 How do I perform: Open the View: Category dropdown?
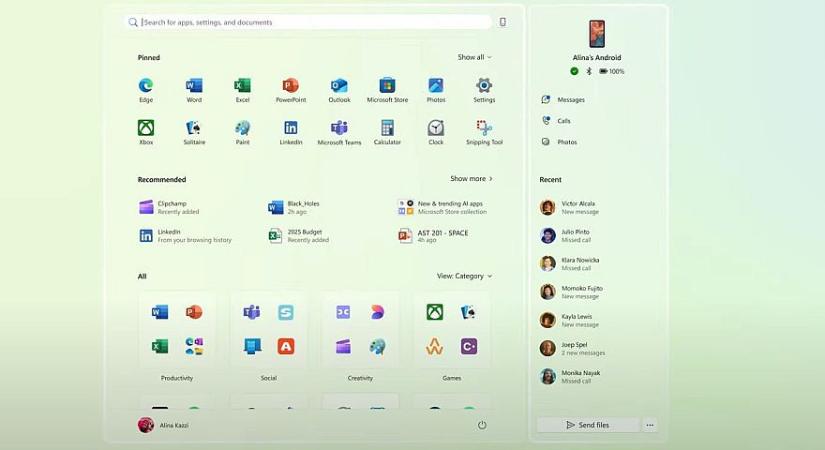(465, 276)
